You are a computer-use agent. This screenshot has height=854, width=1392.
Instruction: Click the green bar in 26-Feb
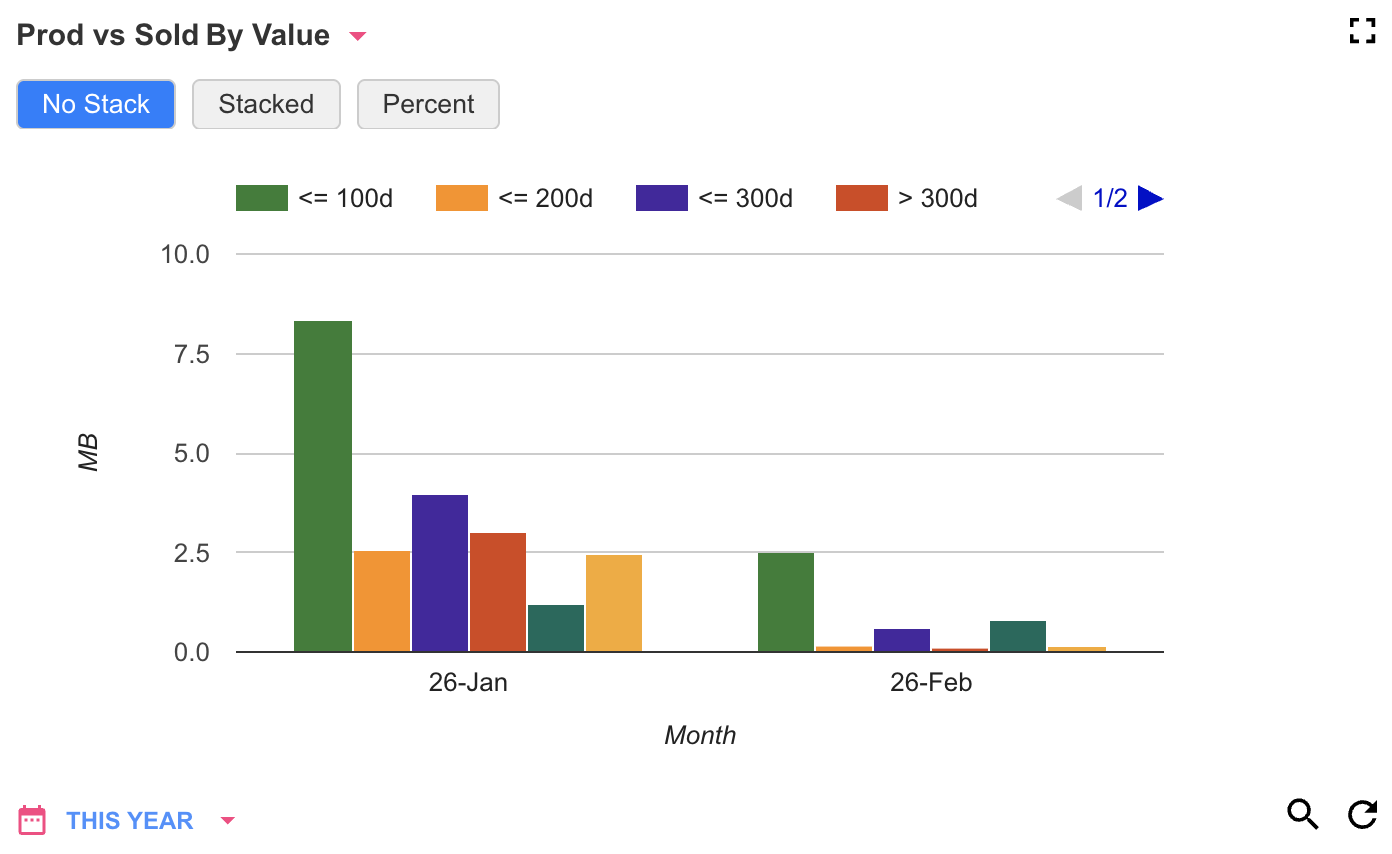(x=785, y=602)
